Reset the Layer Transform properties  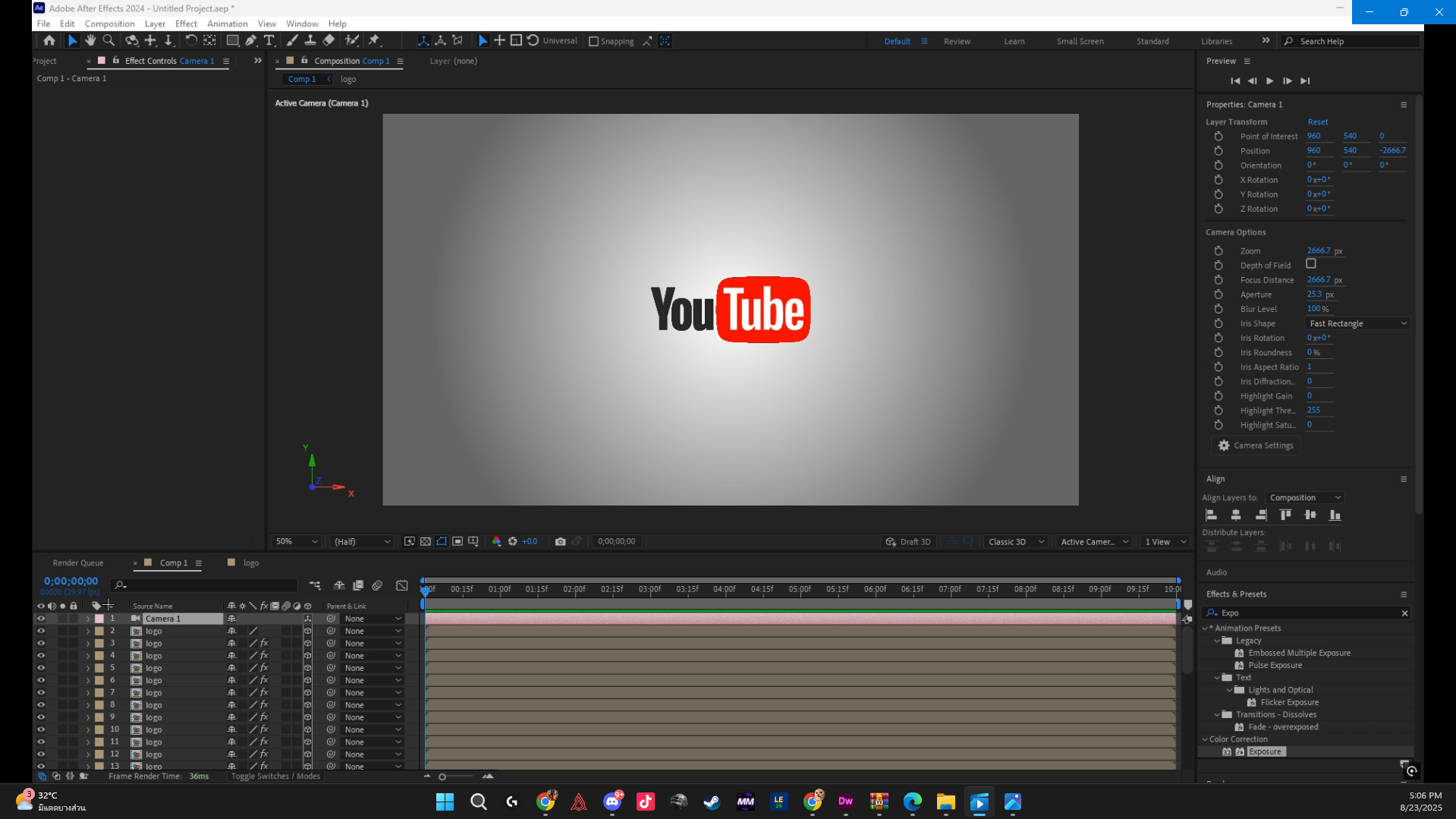(x=1317, y=121)
